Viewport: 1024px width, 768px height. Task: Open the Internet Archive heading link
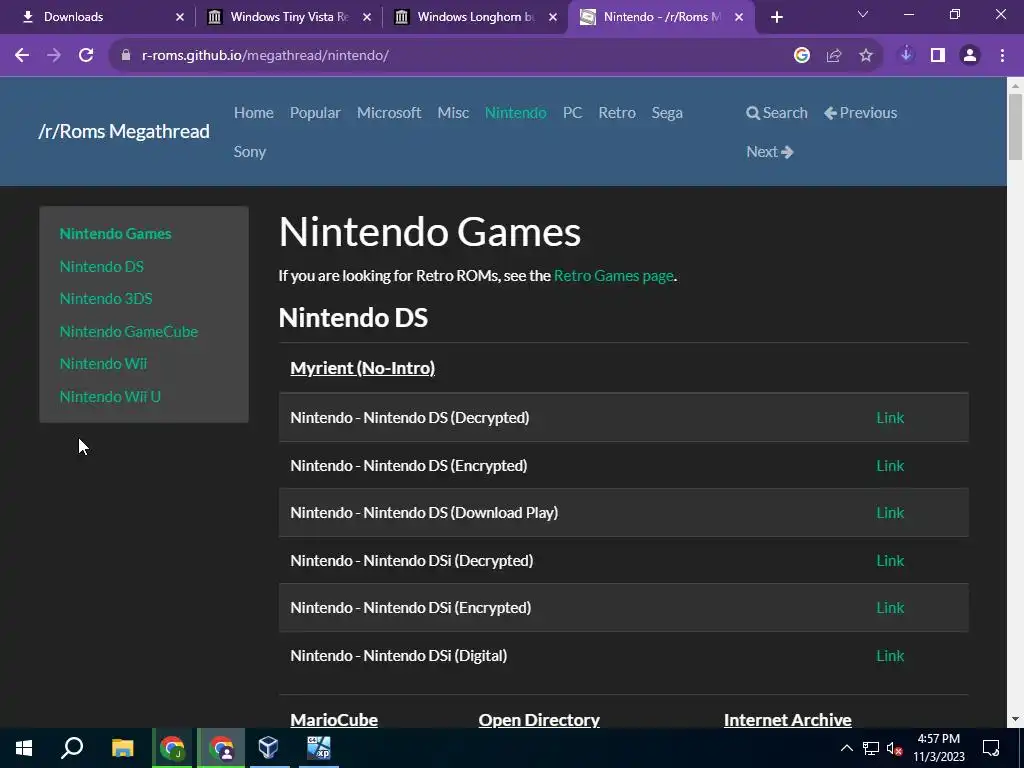point(788,720)
